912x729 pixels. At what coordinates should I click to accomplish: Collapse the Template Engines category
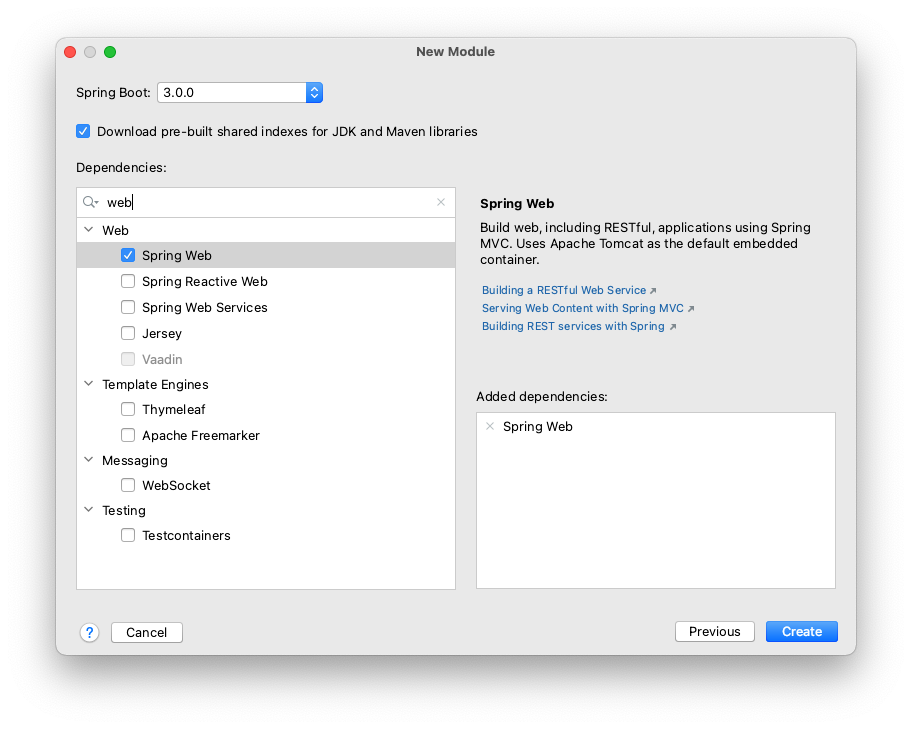click(x=88, y=384)
